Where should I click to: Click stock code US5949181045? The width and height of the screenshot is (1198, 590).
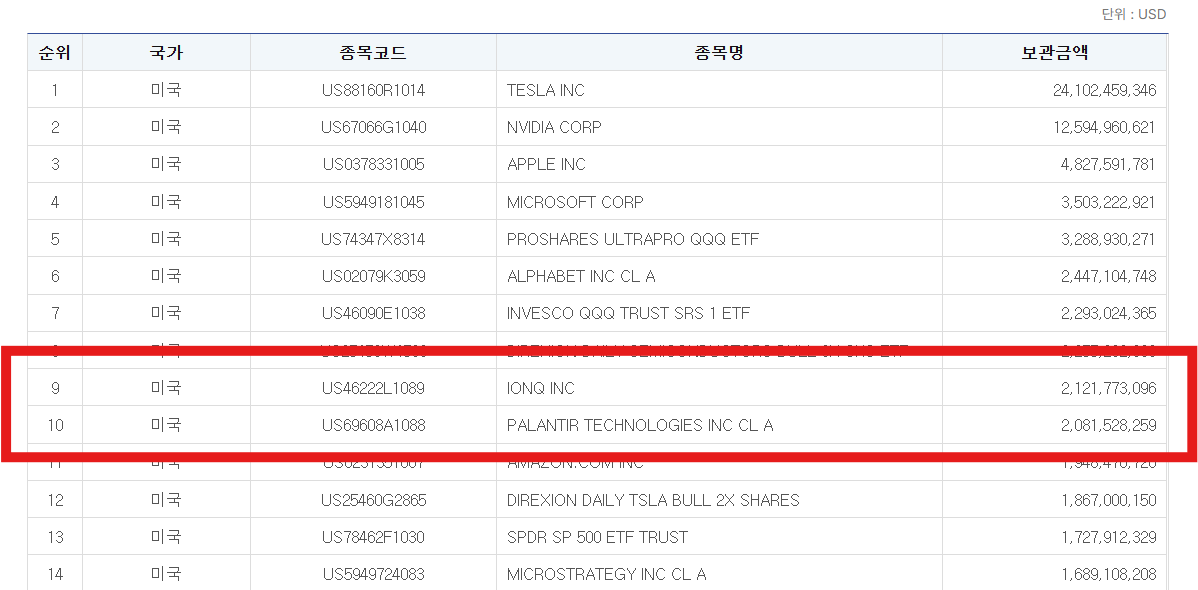click(373, 202)
